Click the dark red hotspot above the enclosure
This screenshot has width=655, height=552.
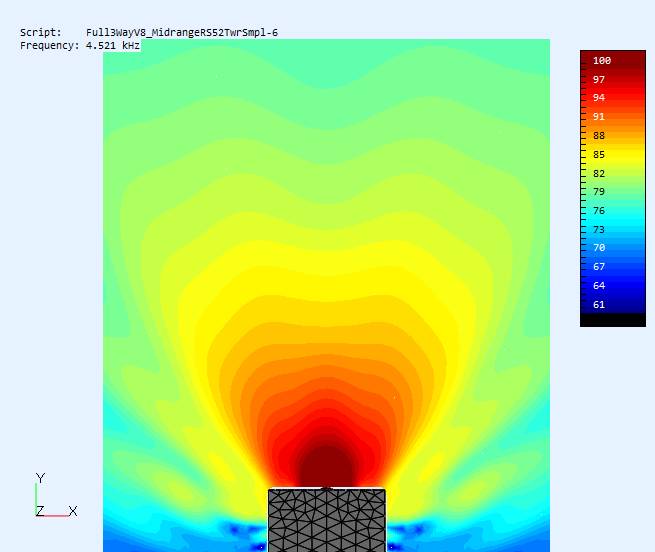[x=326, y=466]
